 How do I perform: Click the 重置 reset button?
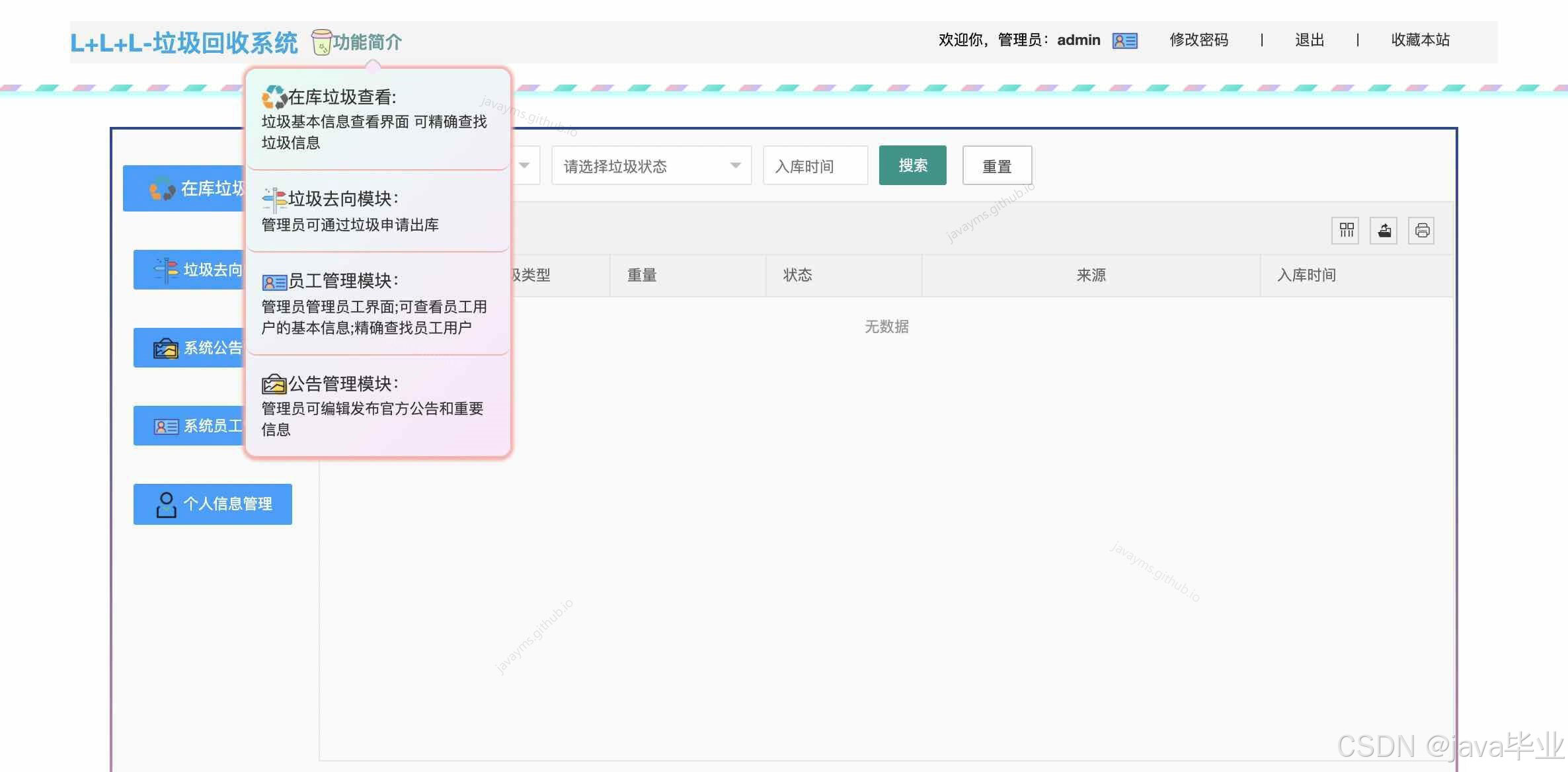(997, 165)
